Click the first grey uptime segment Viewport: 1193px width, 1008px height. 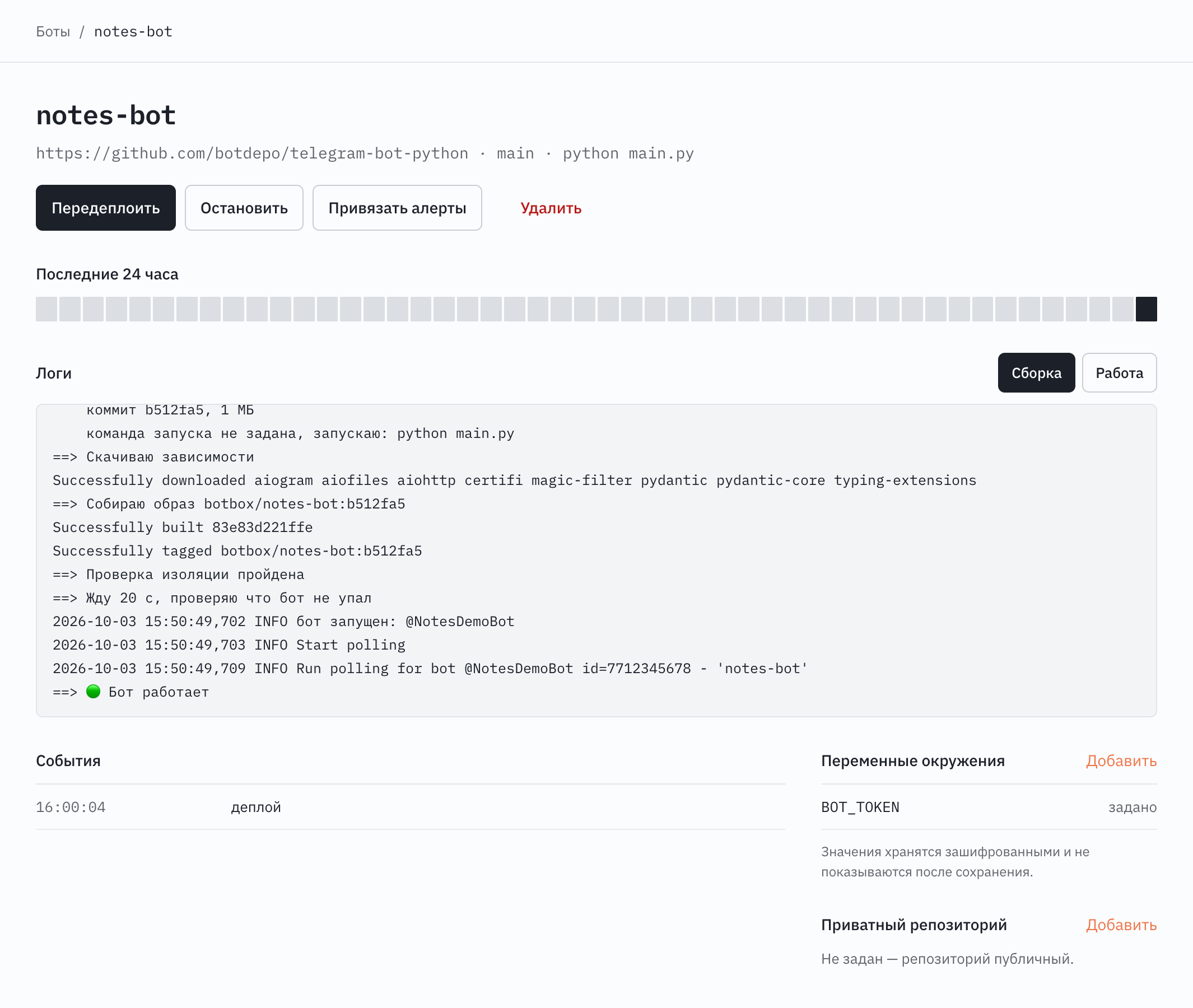point(46,309)
